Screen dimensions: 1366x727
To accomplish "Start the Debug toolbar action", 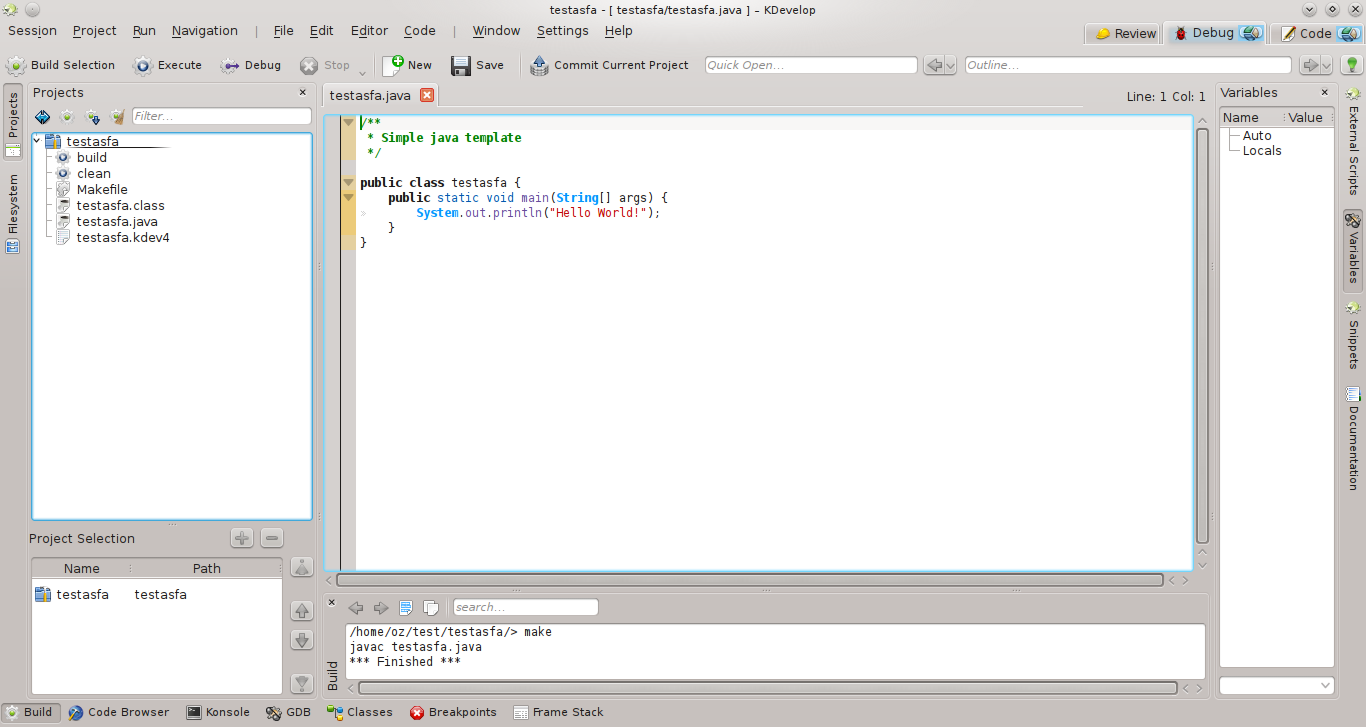I will 251,65.
